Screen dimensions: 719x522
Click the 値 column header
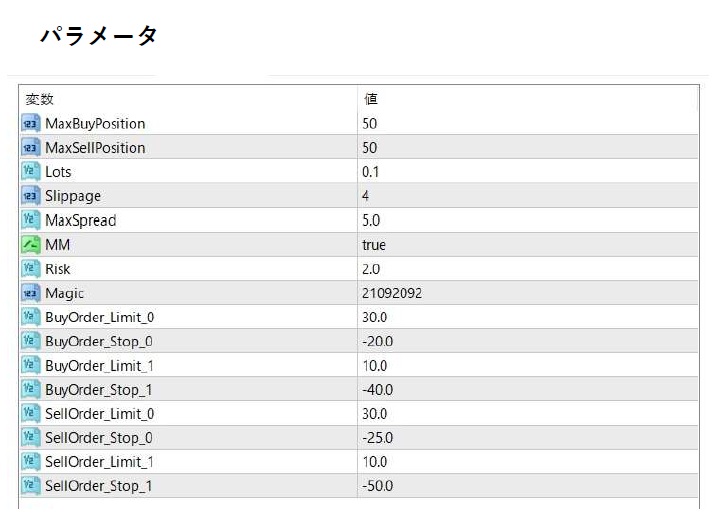(371, 99)
